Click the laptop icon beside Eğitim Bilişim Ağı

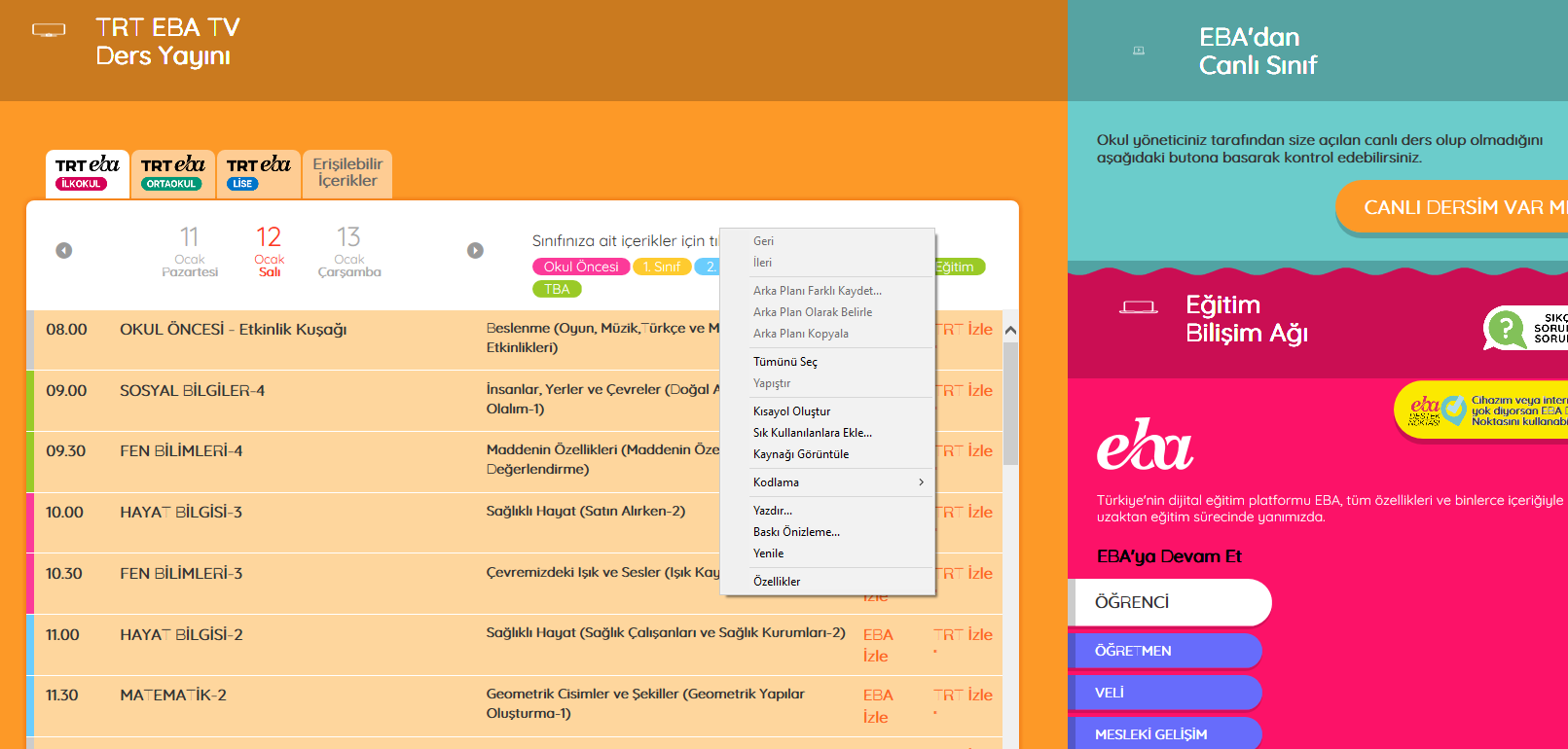(1139, 307)
